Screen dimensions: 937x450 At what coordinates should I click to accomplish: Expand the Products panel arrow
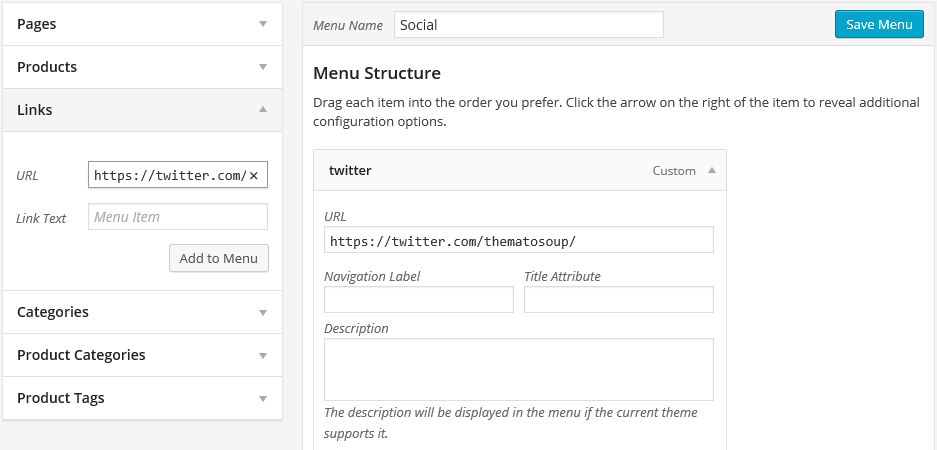262,67
